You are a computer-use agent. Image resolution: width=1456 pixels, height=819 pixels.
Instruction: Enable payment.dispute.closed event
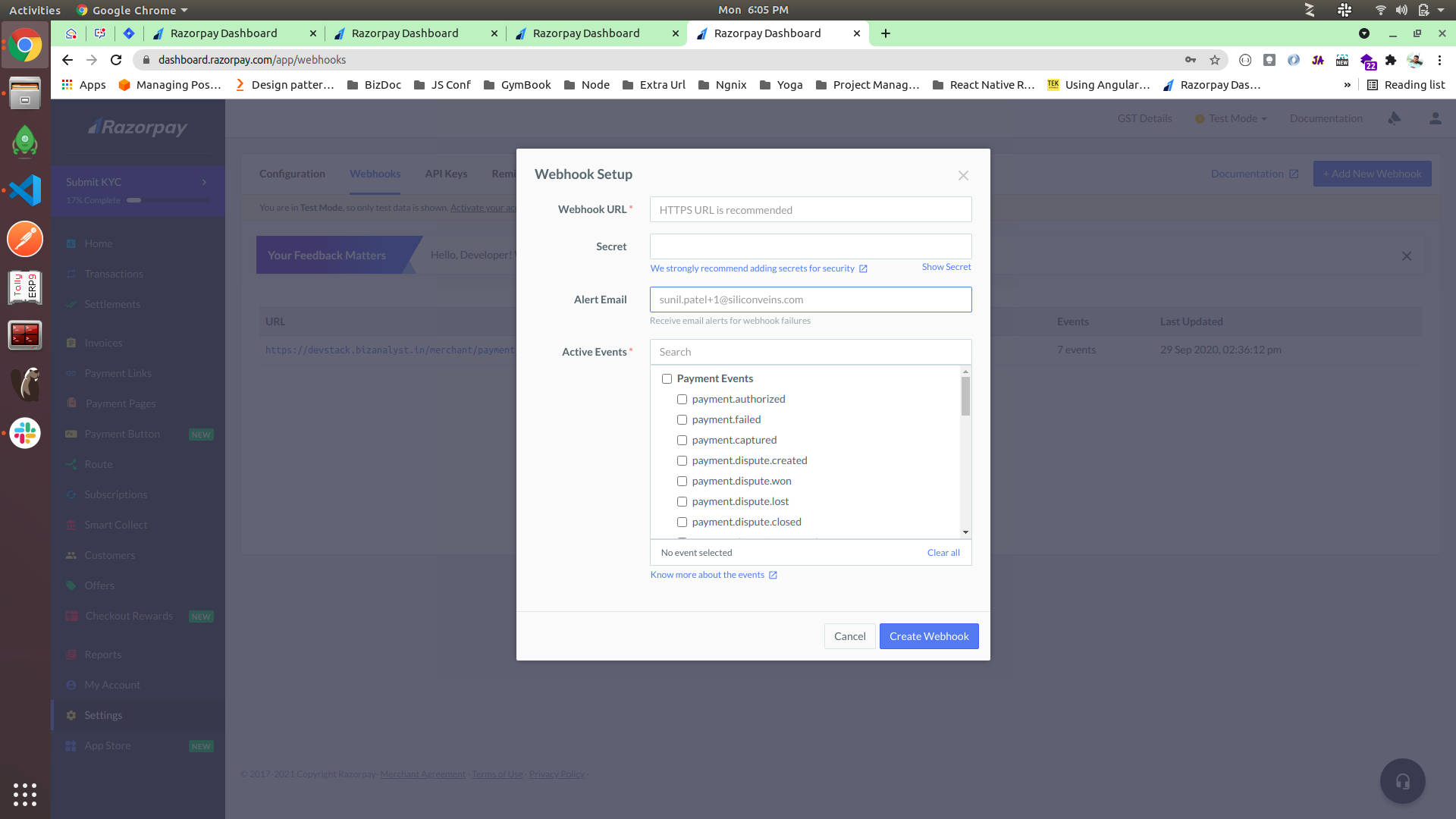[x=682, y=522]
